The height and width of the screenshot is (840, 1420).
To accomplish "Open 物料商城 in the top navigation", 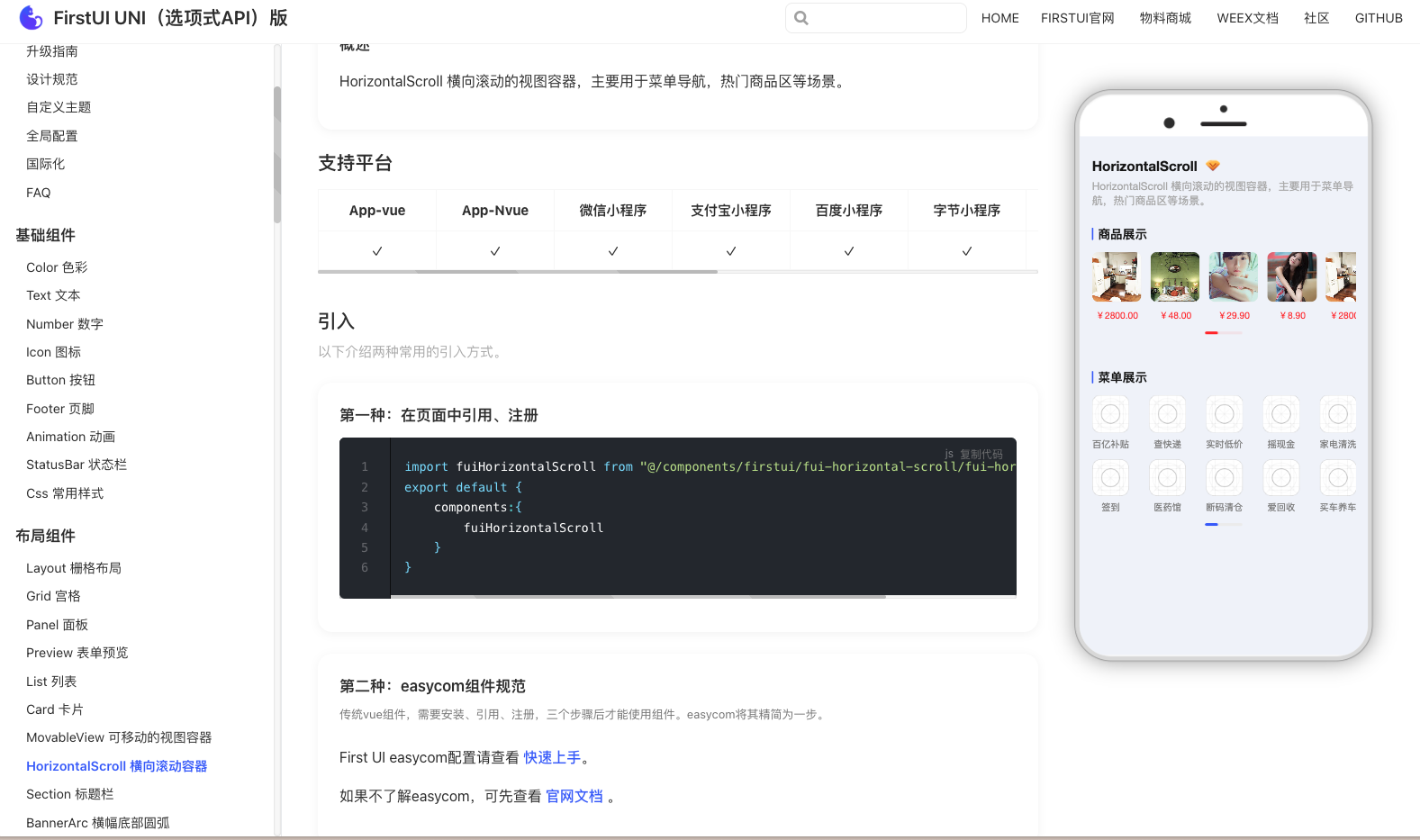I will 1165,18.
